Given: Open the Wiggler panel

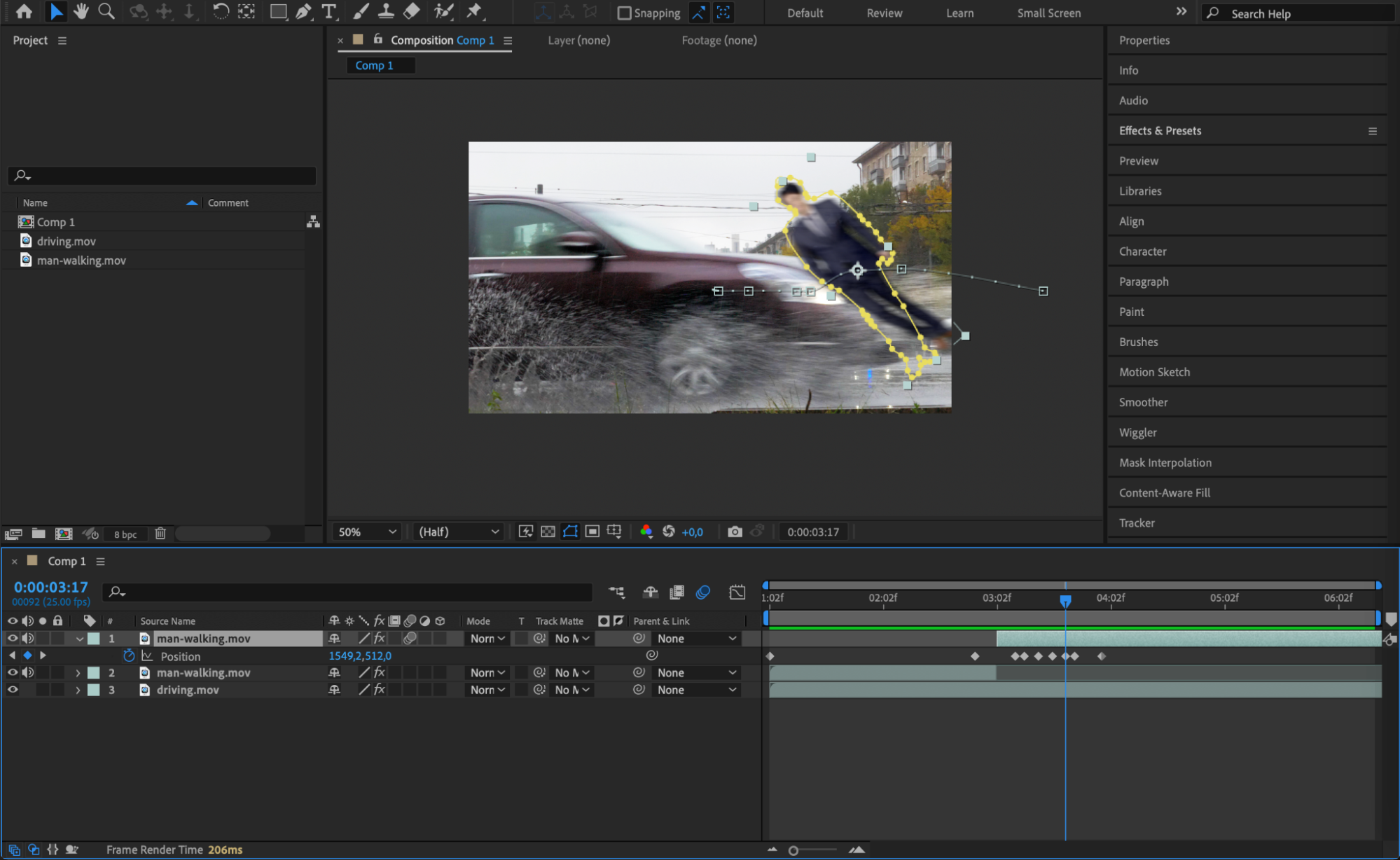Looking at the screenshot, I should click(x=1137, y=433).
